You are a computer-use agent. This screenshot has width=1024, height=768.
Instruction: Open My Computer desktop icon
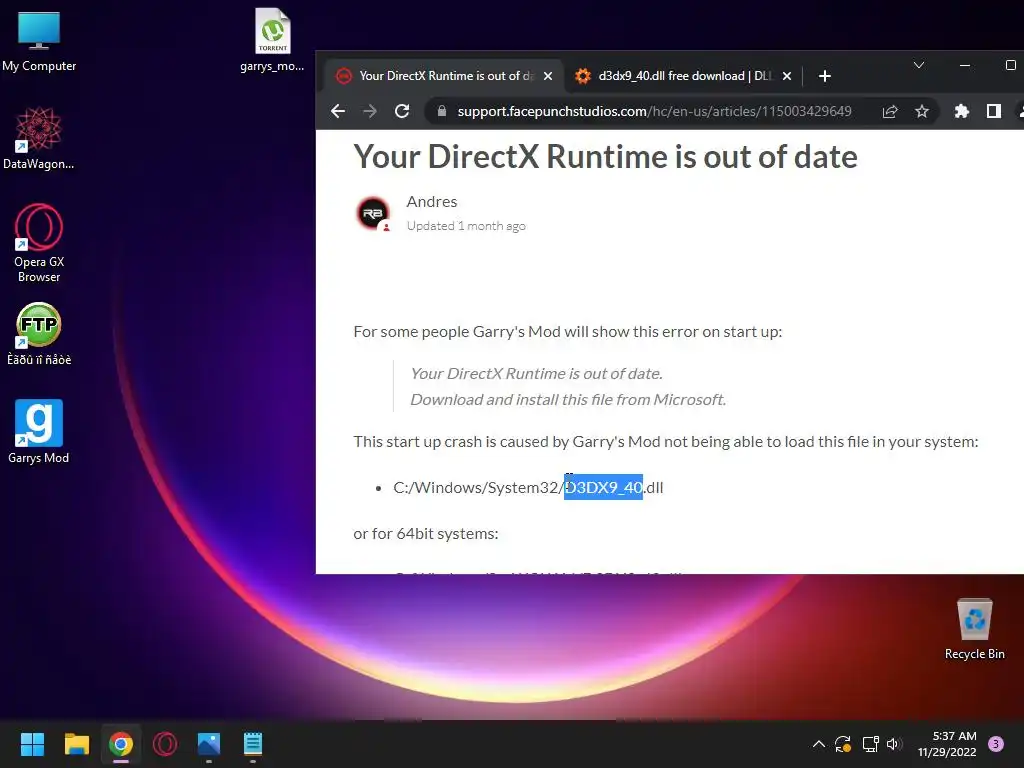39,40
